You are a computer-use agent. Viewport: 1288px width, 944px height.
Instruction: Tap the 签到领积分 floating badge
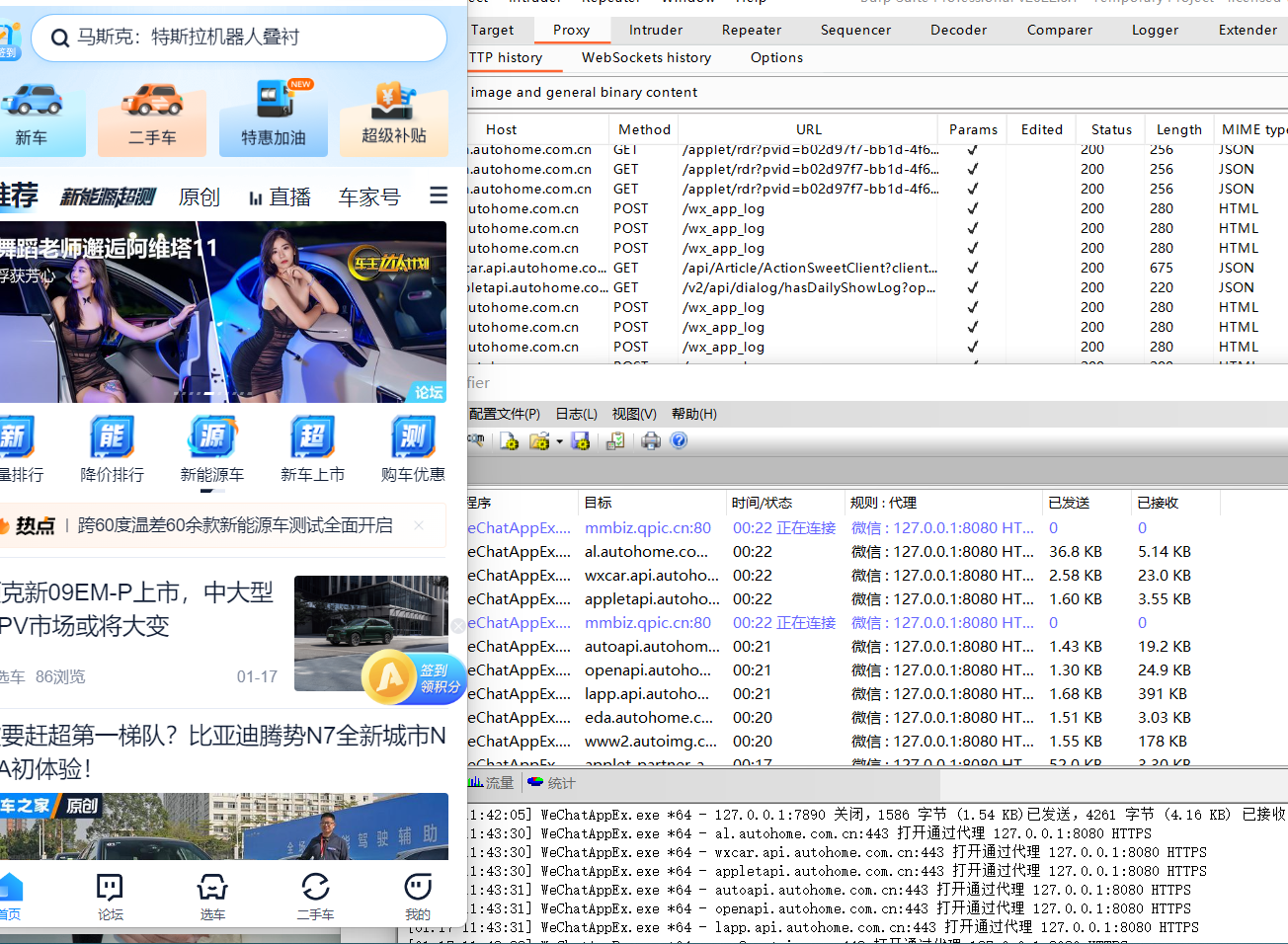tap(413, 677)
